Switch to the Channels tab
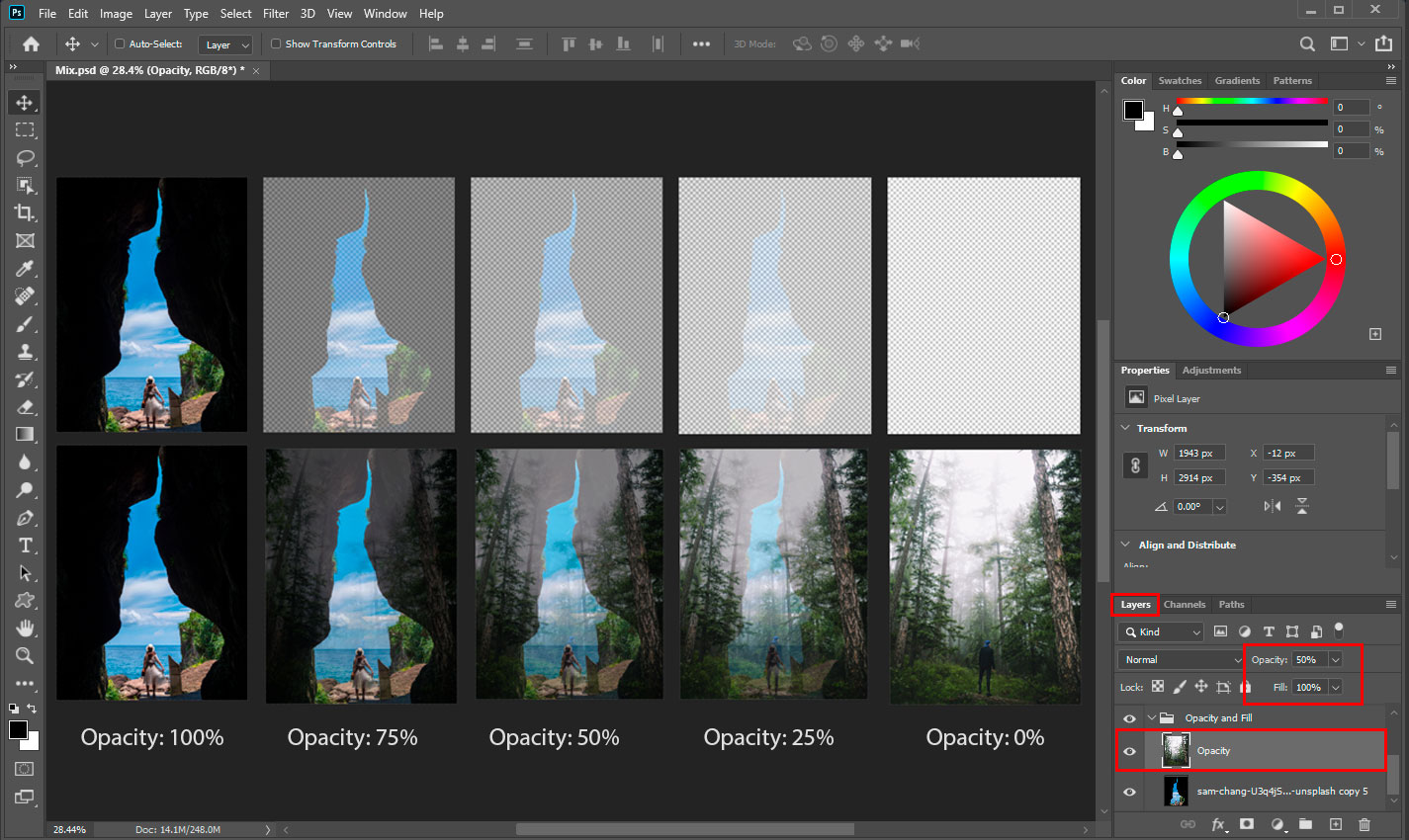 click(x=1185, y=604)
